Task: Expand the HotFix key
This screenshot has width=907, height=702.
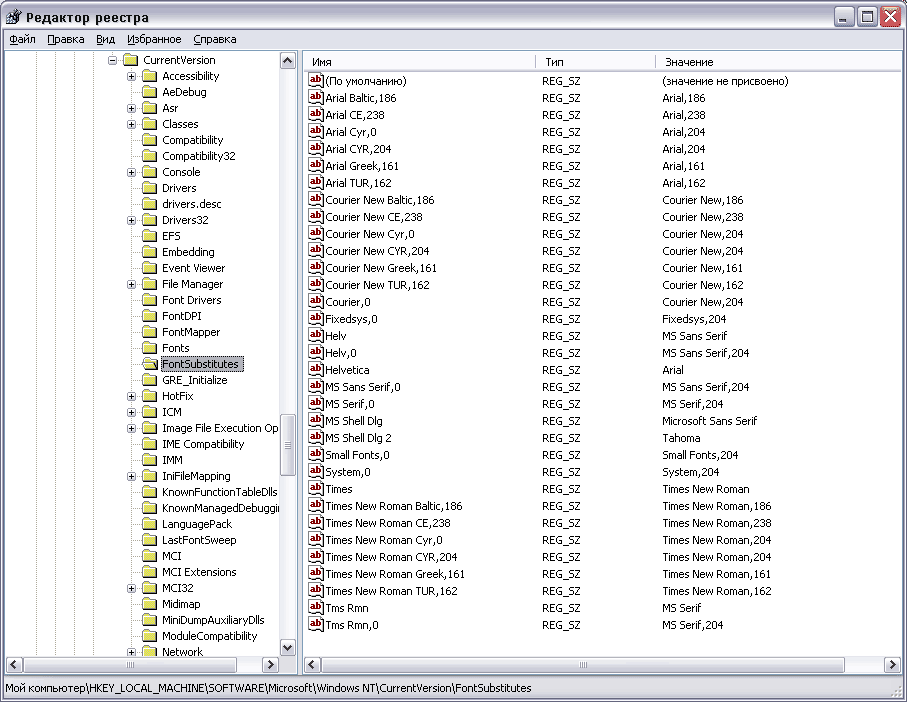Action: (x=131, y=396)
